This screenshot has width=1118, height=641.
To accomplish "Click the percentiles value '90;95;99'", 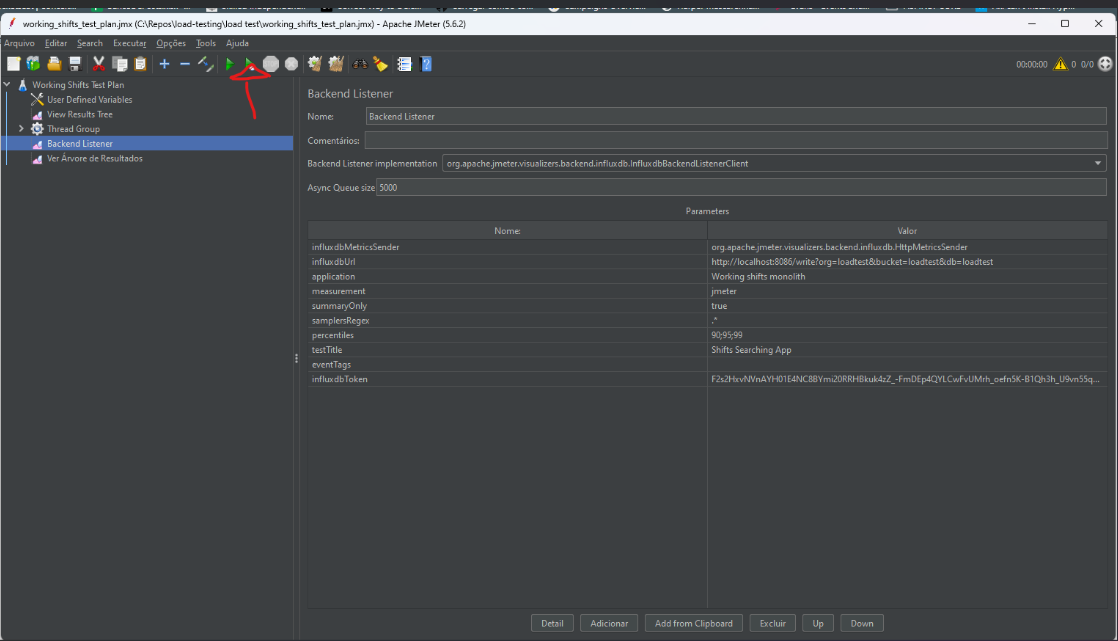I will point(907,335).
